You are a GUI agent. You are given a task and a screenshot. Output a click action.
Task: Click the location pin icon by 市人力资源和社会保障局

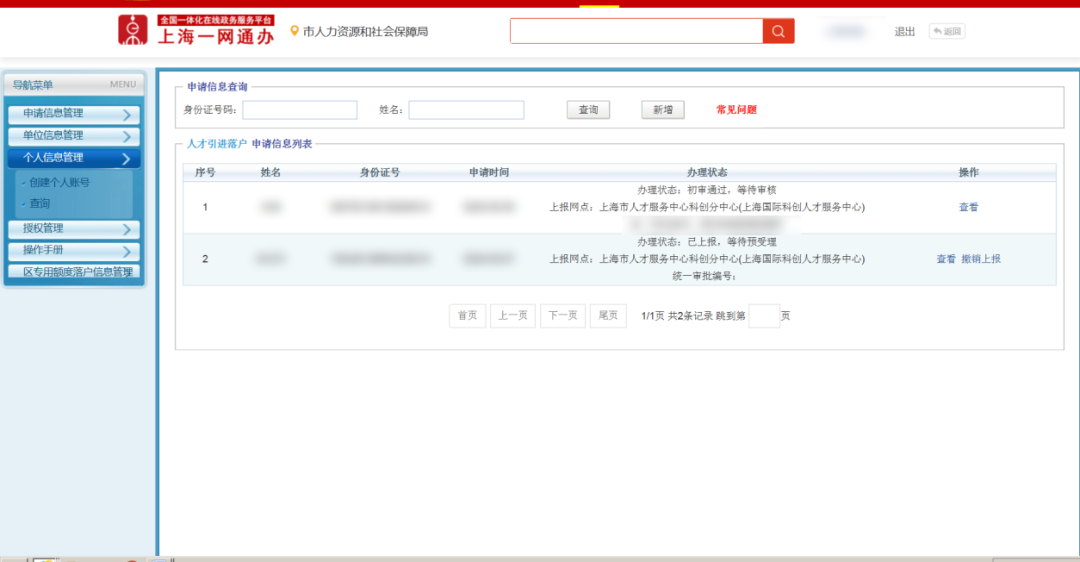[294, 31]
